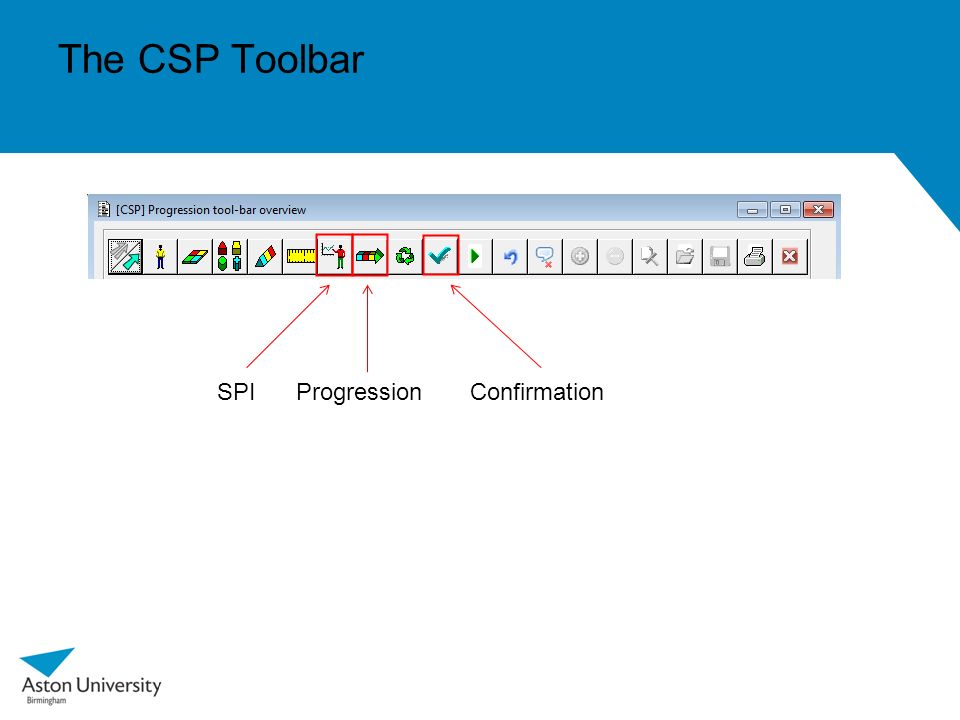This screenshot has height=720, width=960.
Task: Select the rainbow eraser icon
Action: point(265,256)
